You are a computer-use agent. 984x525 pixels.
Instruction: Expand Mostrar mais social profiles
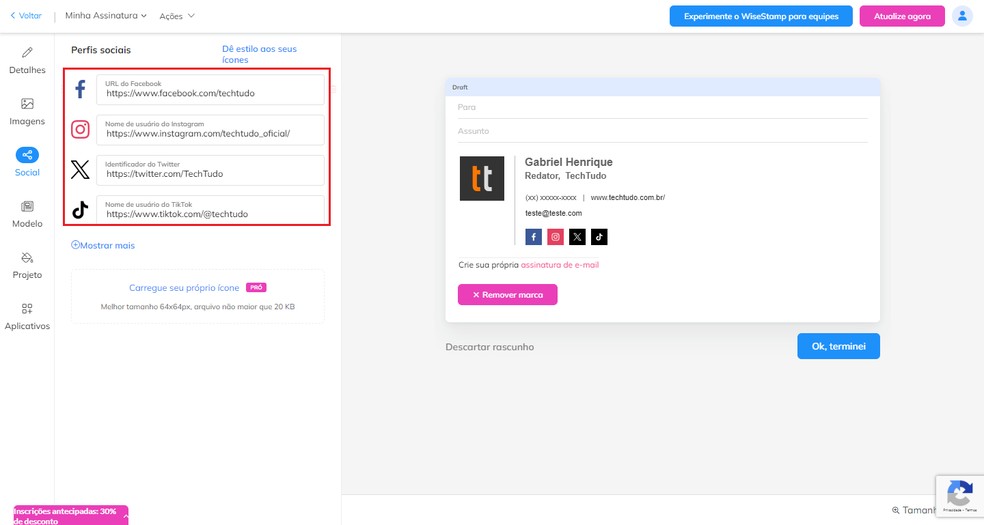click(x=103, y=245)
